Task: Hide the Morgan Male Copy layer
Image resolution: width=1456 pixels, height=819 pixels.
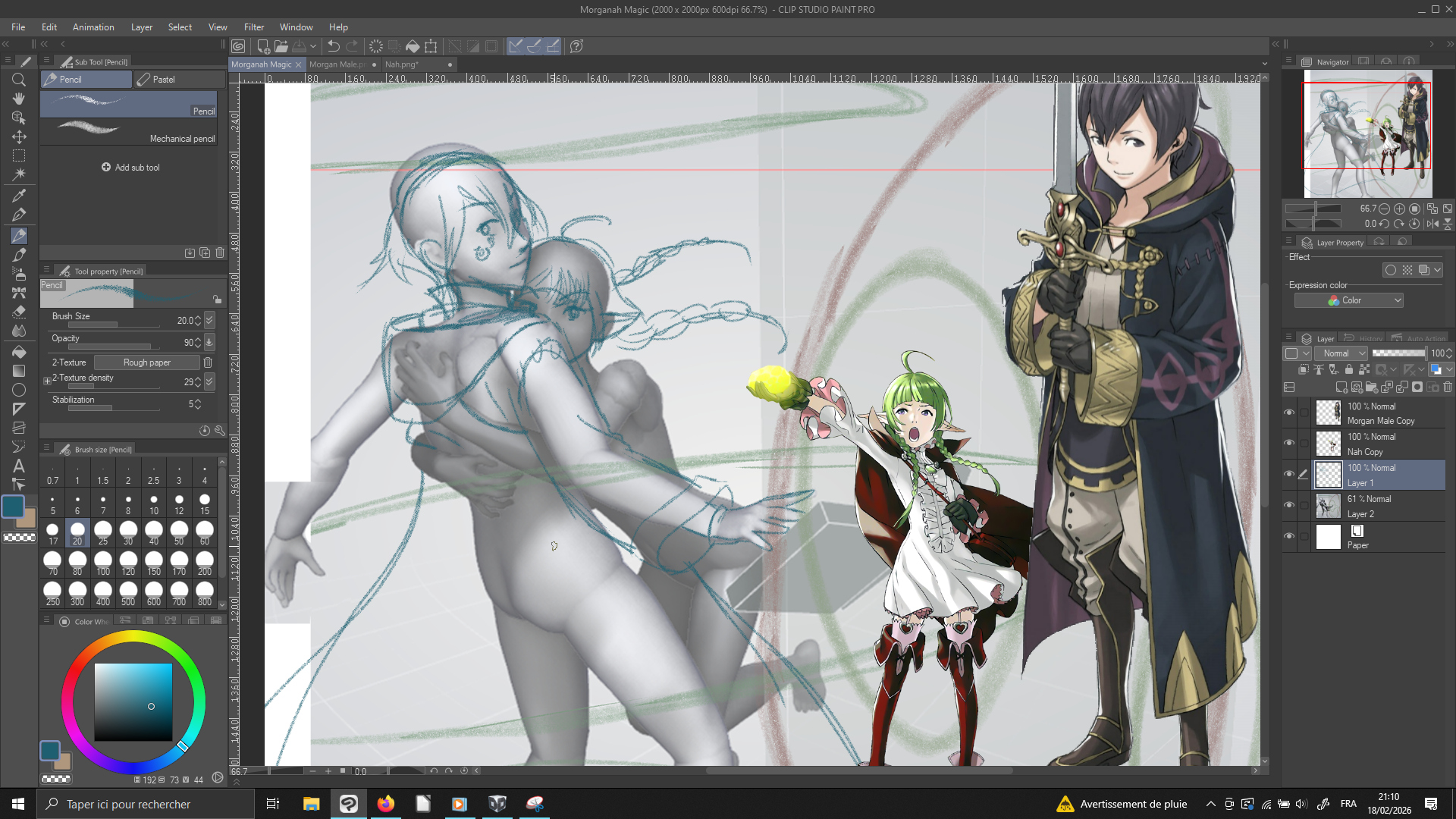Action: point(1289,413)
